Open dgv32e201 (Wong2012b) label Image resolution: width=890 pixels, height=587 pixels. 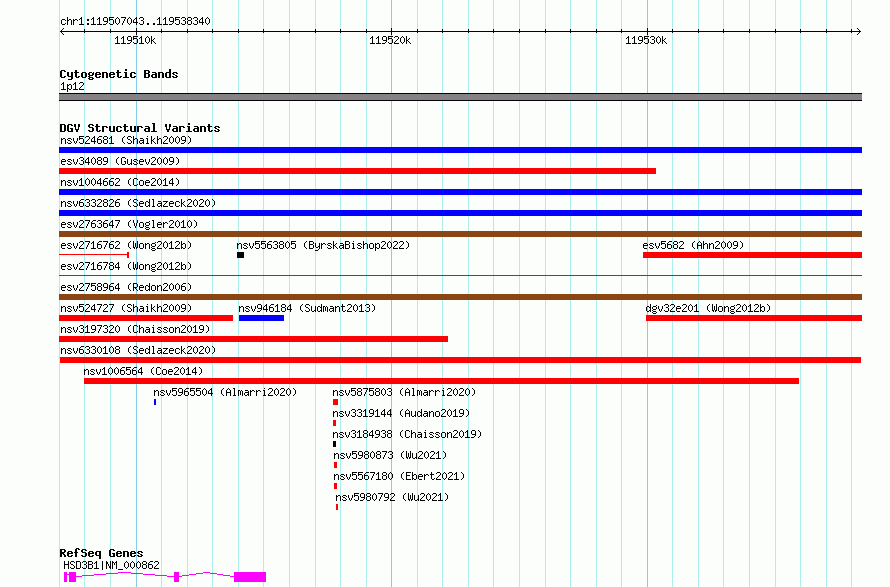pos(708,308)
